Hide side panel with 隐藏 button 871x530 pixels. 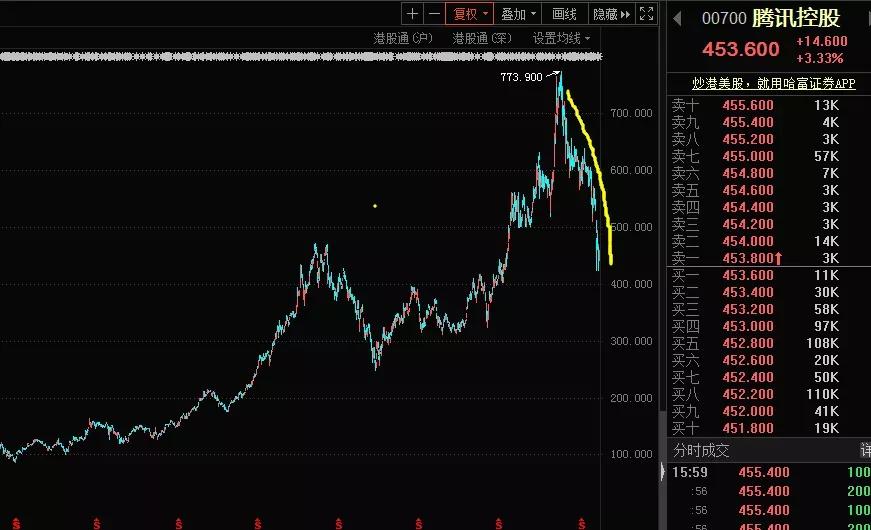click(x=612, y=14)
